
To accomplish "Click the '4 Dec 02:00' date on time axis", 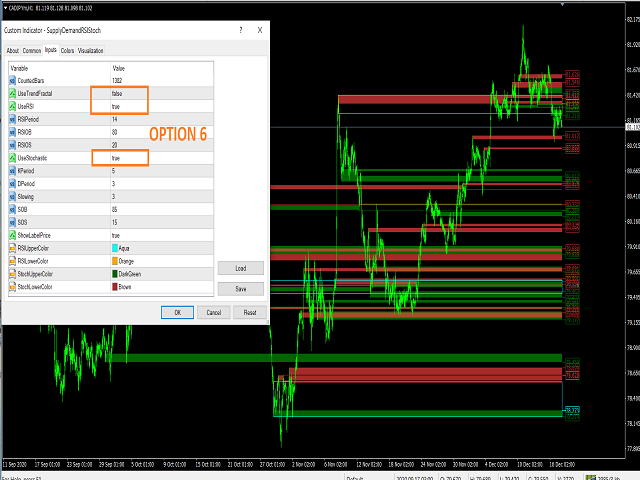I will [x=497, y=464].
